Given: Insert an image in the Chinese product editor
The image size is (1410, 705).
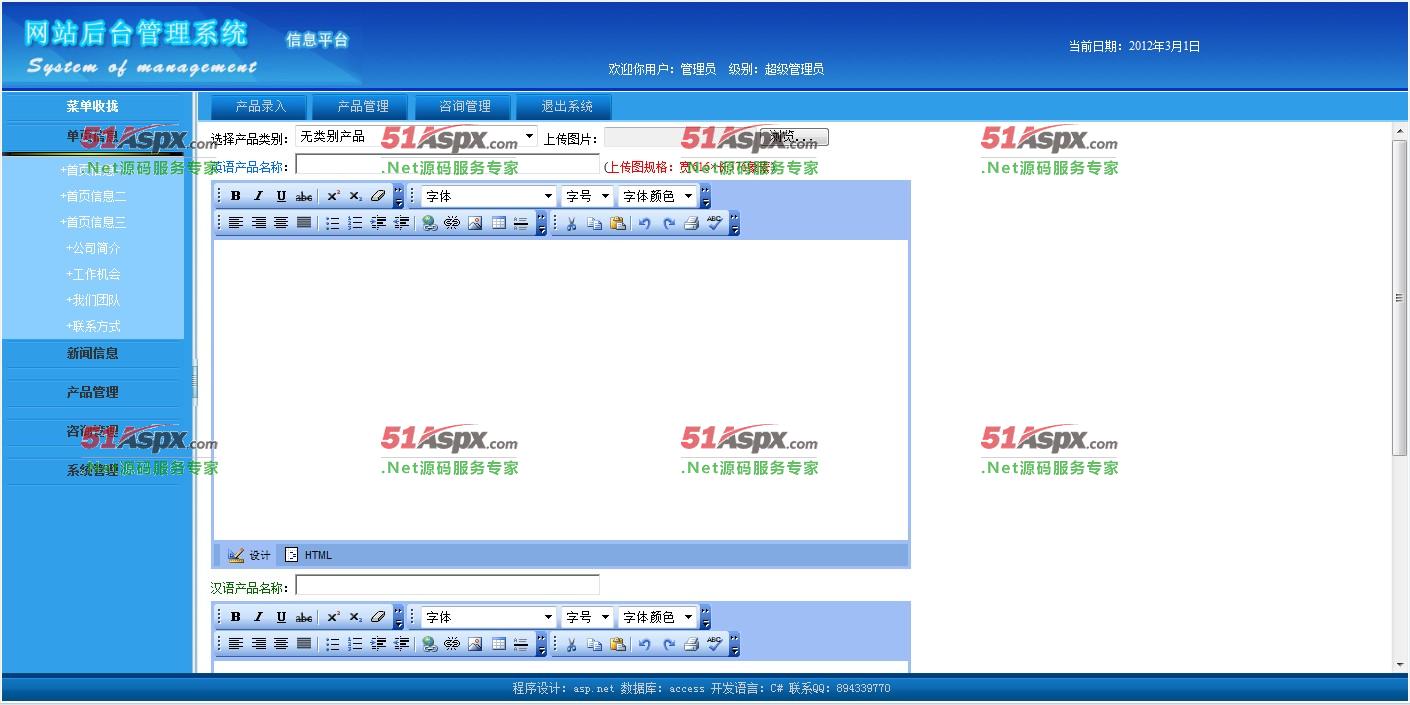Looking at the screenshot, I should [x=475, y=644].
